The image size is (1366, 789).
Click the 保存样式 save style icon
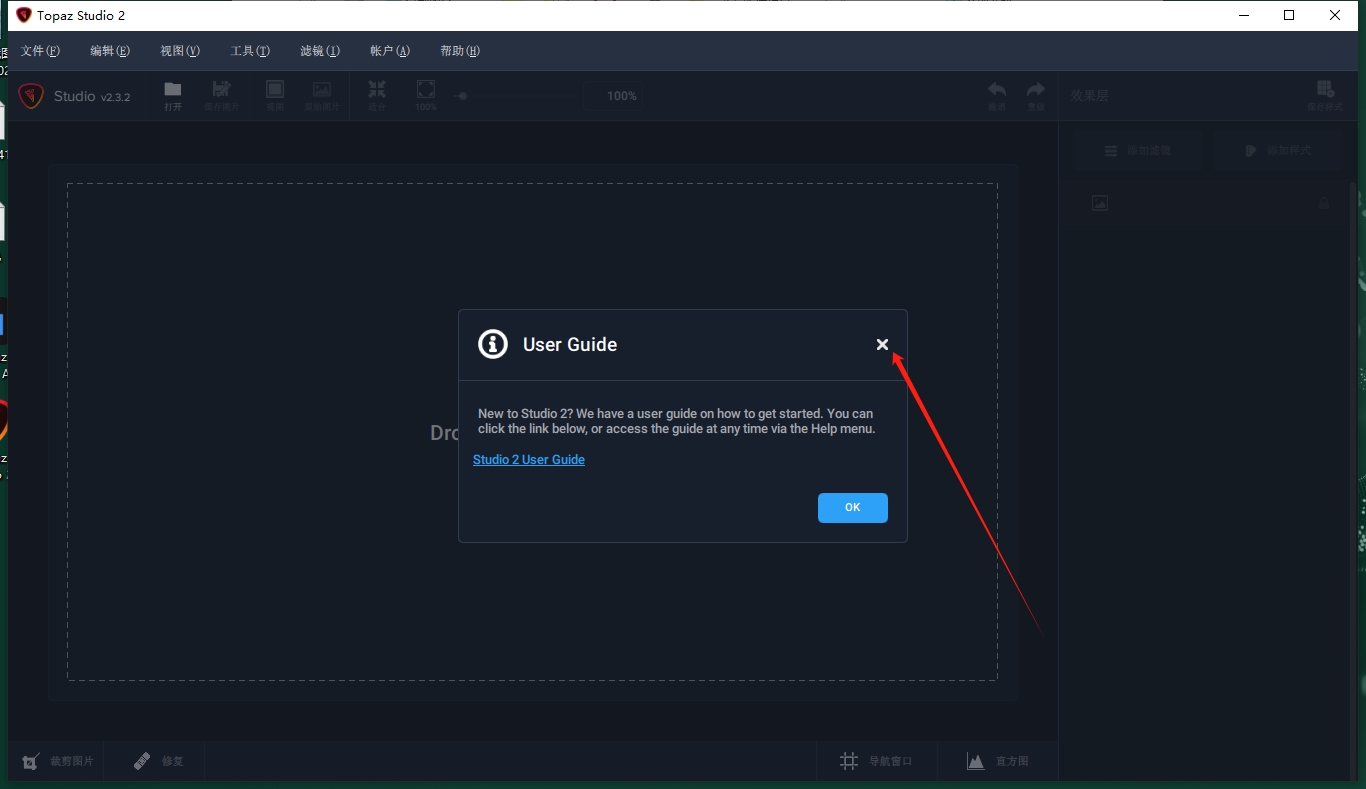pos(1325,89)
